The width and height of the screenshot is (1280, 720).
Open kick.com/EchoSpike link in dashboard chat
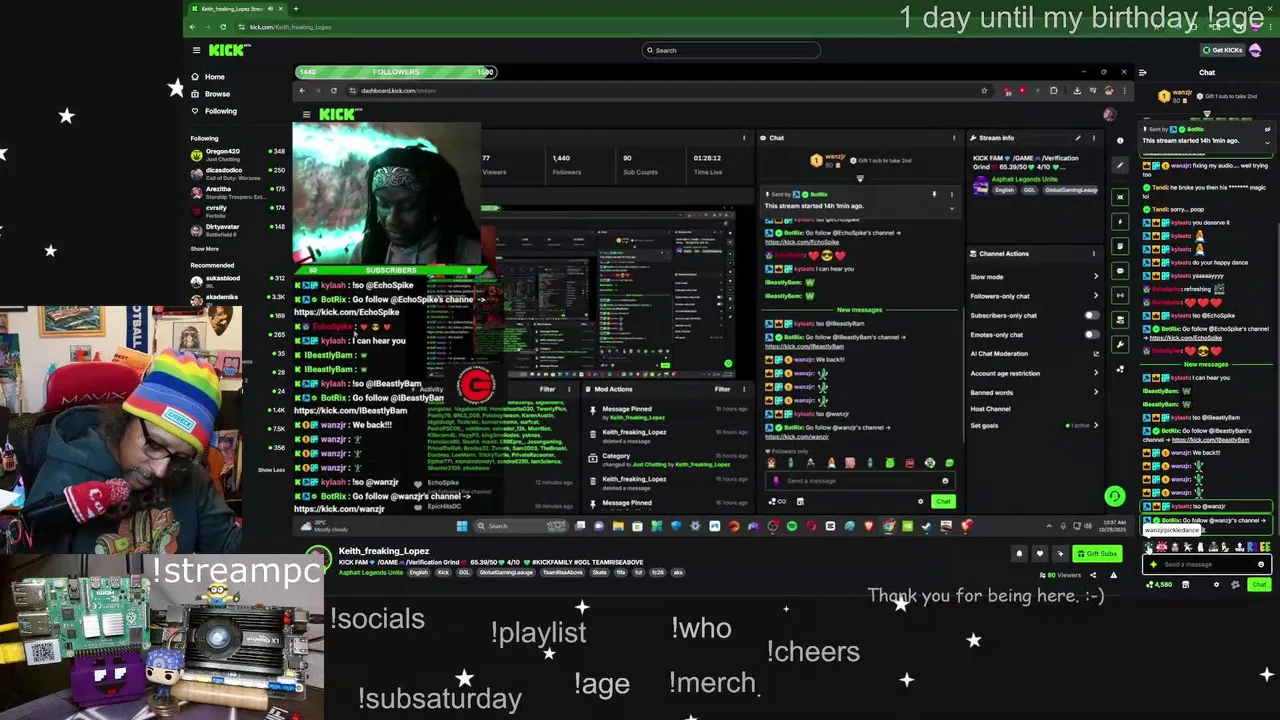(802, 242)
